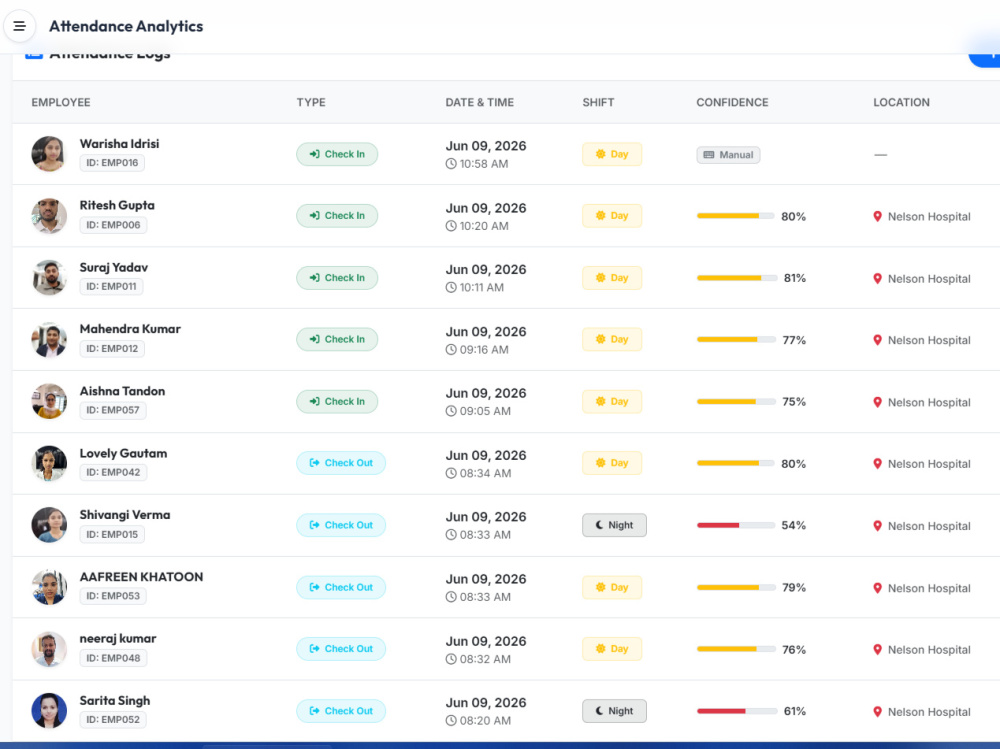
Task: Click clock icon beside 10:20 AM
Action: [451, 226]
